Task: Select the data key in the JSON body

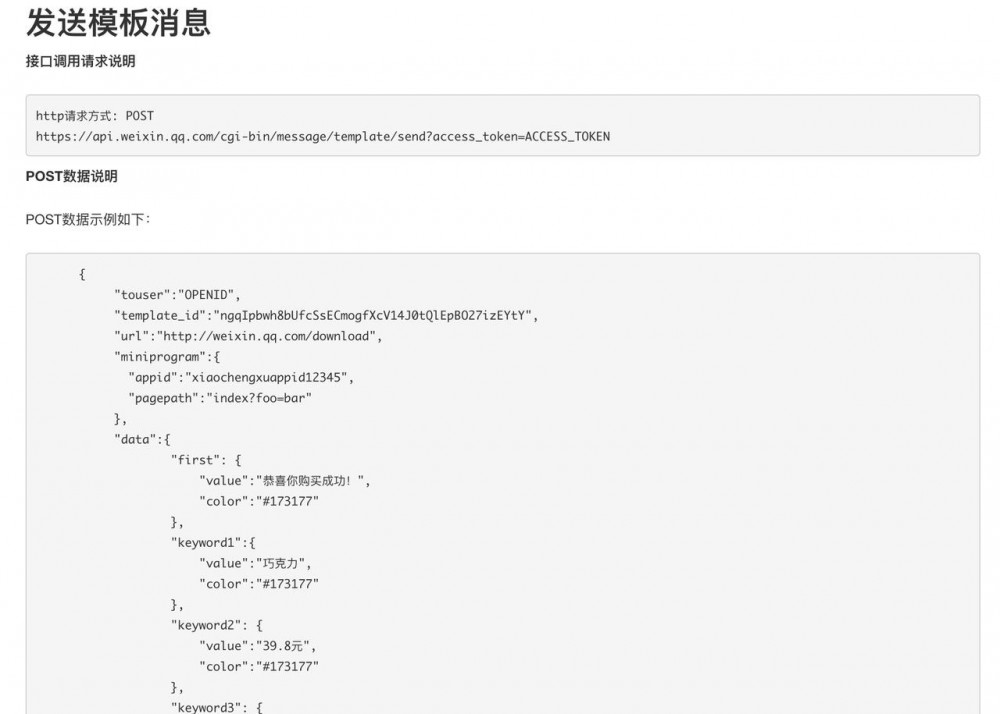Action: (135, 439)
